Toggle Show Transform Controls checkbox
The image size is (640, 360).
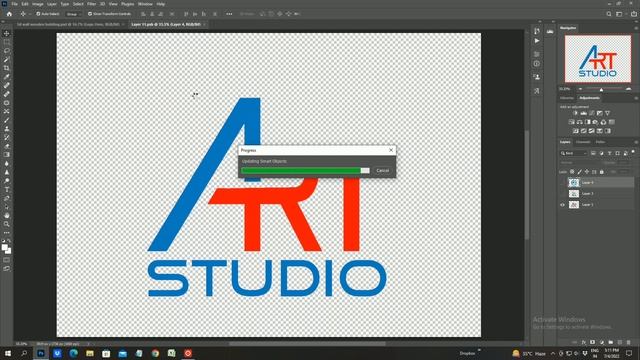(90, 14)
